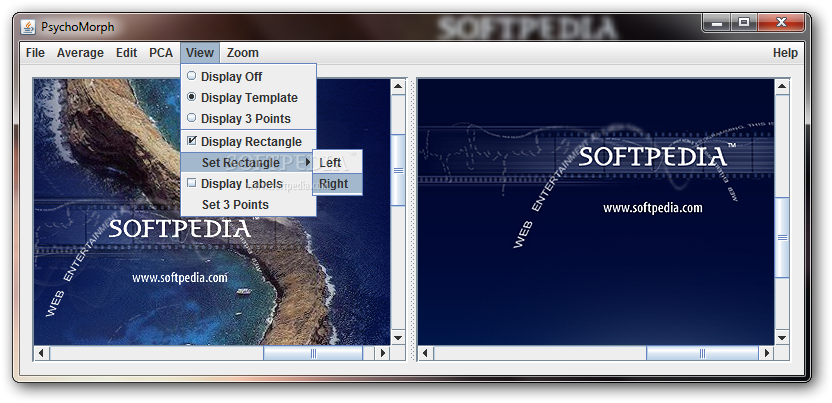The width and height of the screenshot is (832, 403).
Task: Close the open View menu
Action: coord(200,53)
